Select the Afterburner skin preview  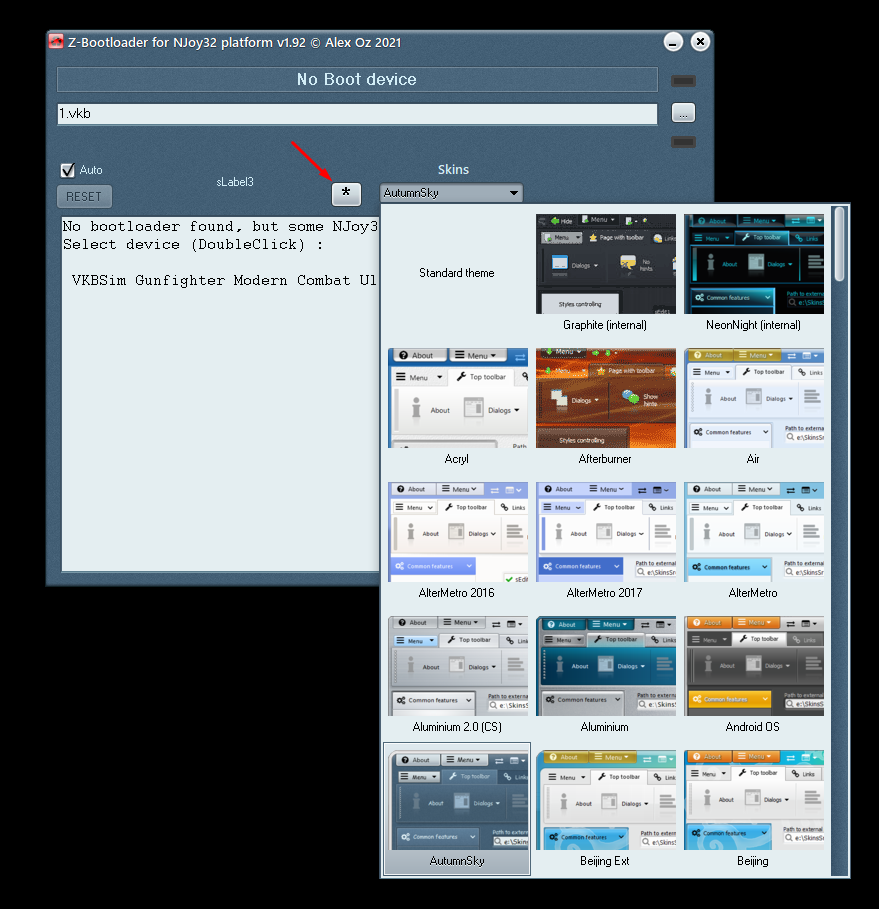click(605, 406)
